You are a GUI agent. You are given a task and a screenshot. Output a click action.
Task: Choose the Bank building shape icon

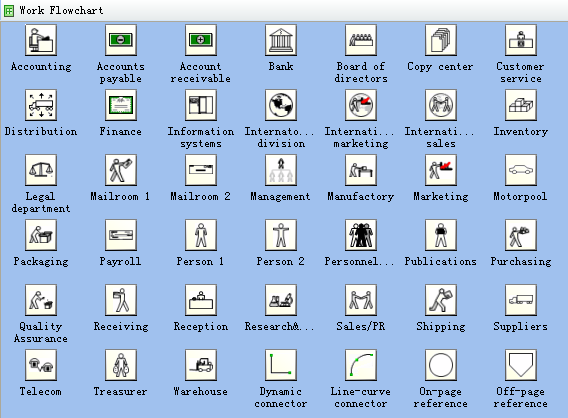click(281, 40)
